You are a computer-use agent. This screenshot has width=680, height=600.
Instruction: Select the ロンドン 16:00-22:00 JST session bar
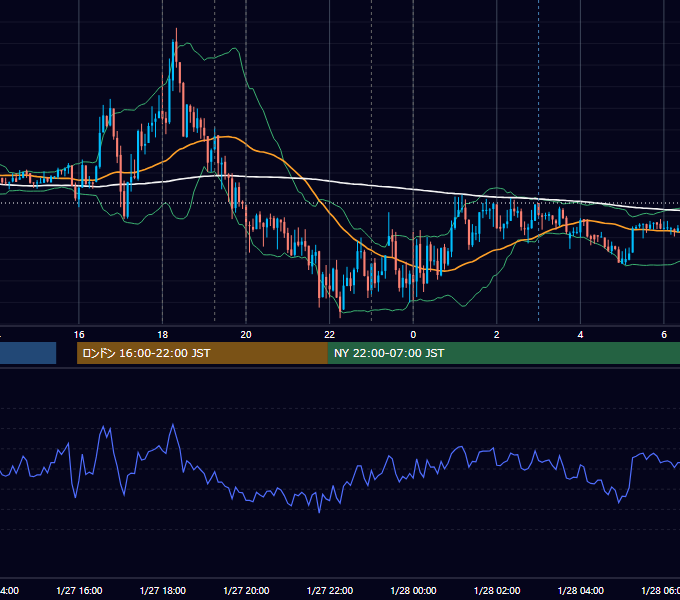tap(202, 353)
